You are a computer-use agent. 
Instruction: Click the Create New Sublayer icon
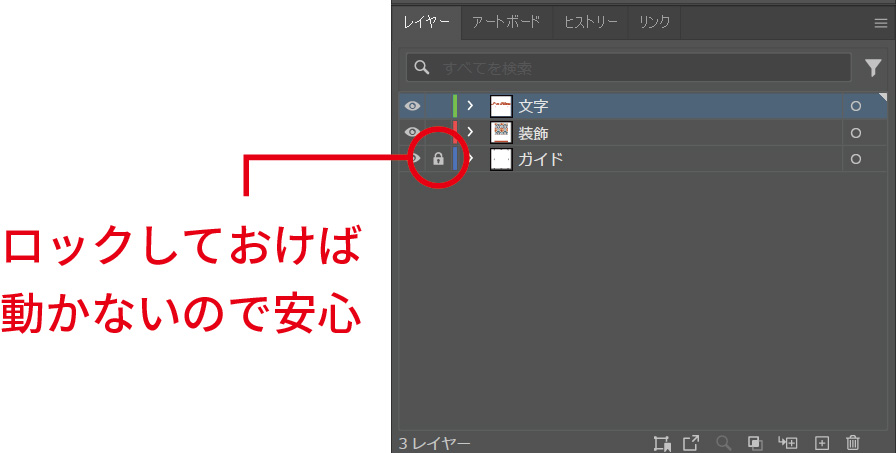coord(788,443)
